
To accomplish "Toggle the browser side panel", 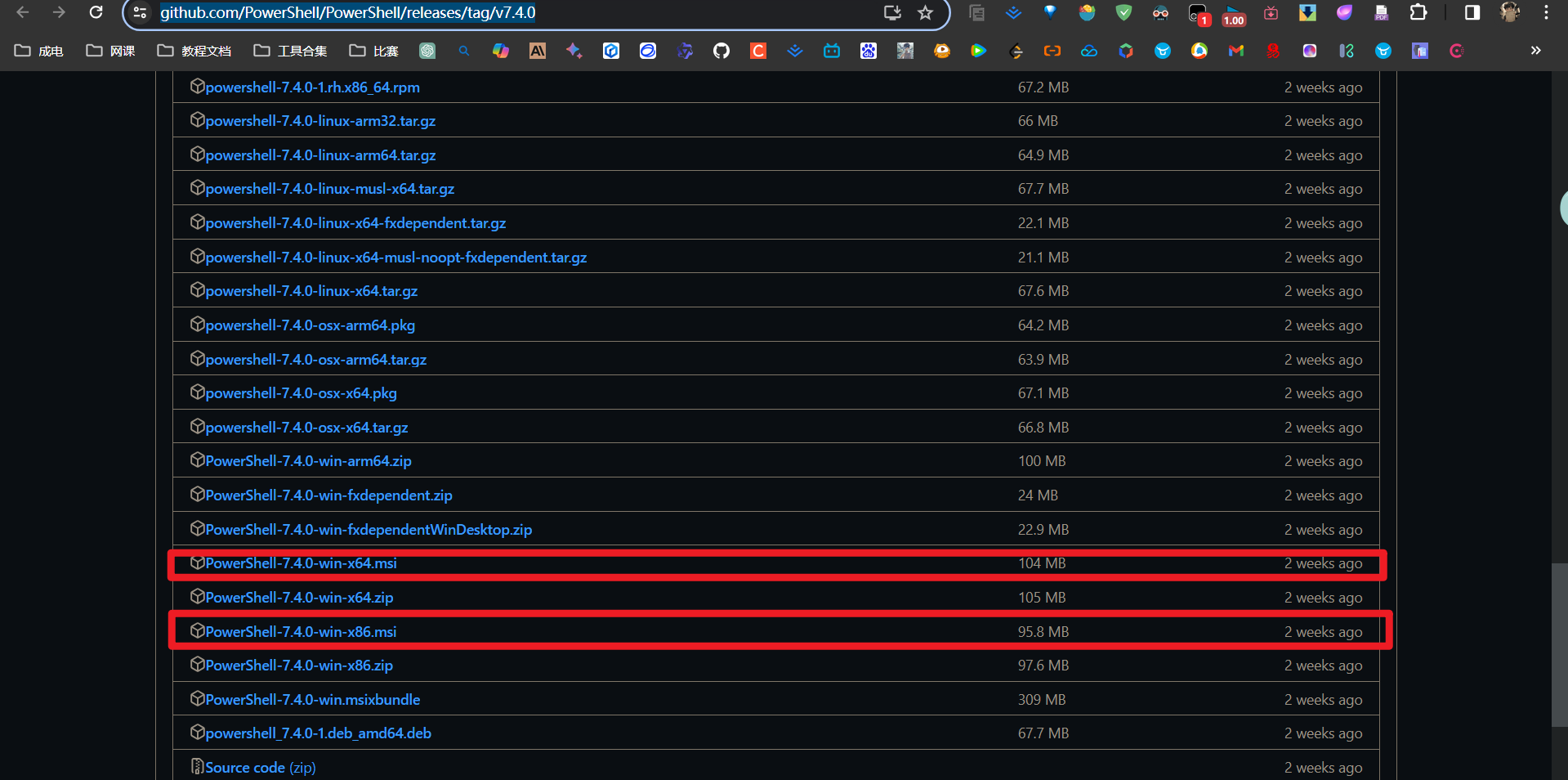I will (x=1472, y=12).
